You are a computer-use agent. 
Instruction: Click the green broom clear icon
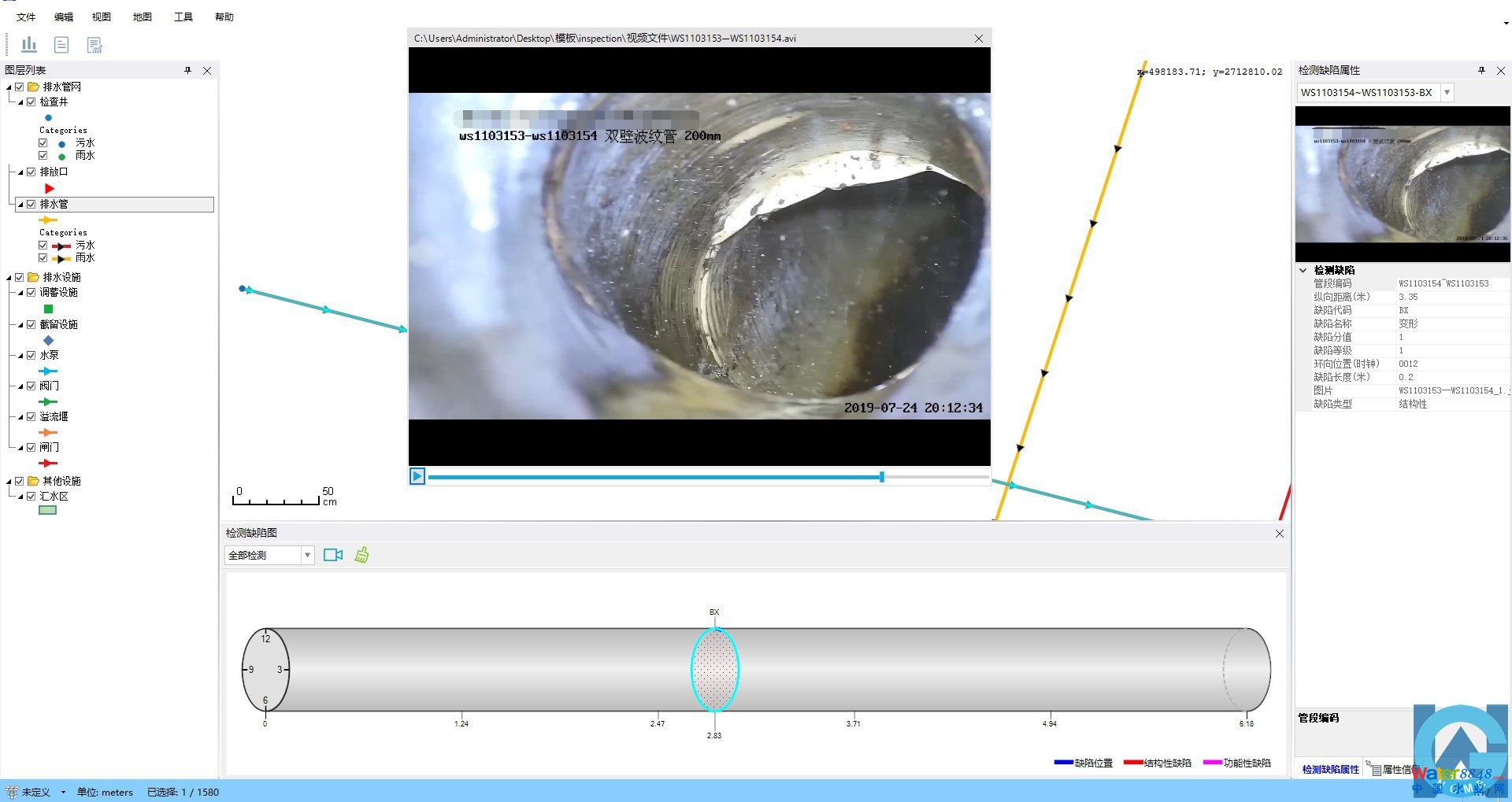point(361,555)
